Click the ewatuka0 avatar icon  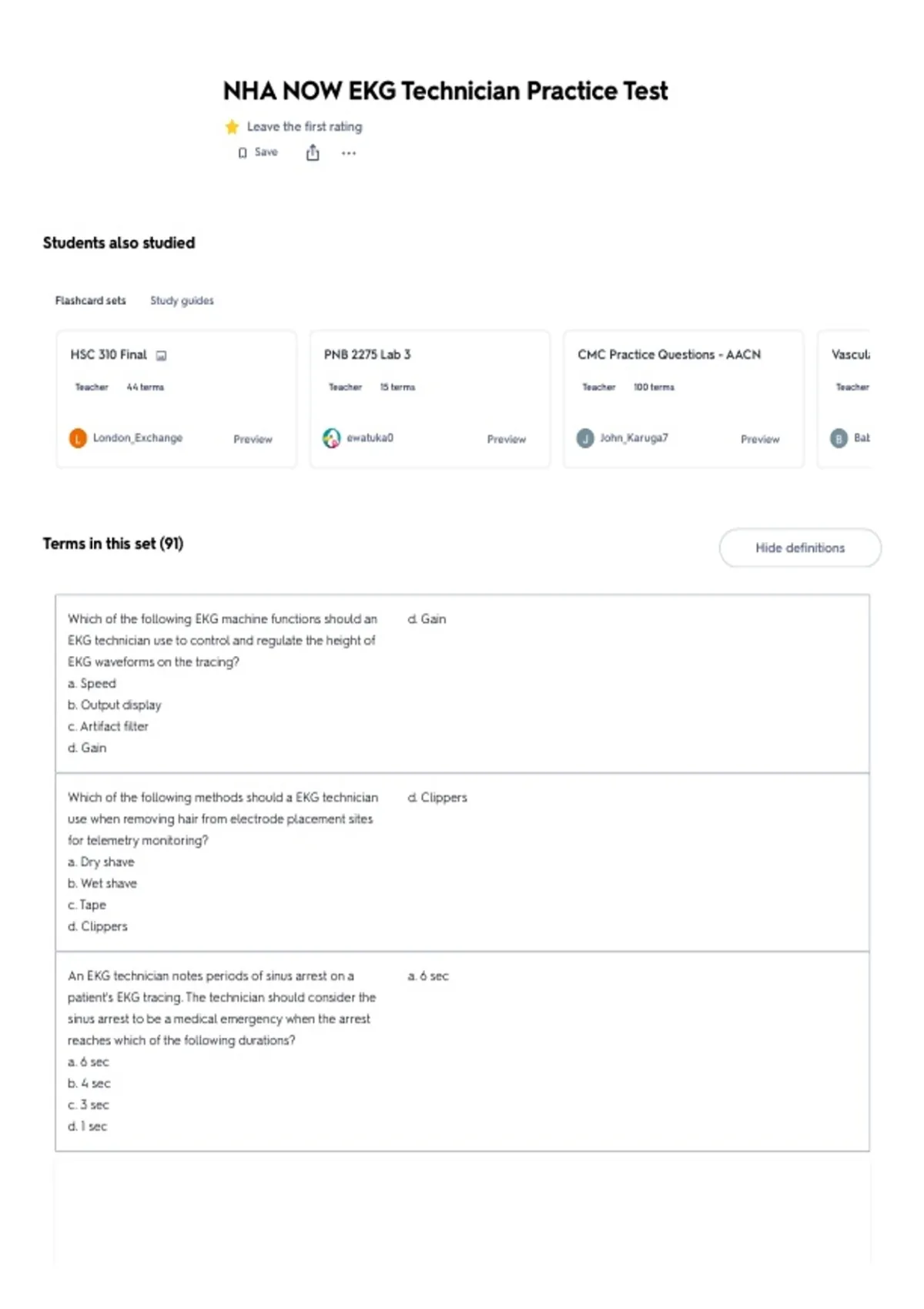(x=331, y=438)
